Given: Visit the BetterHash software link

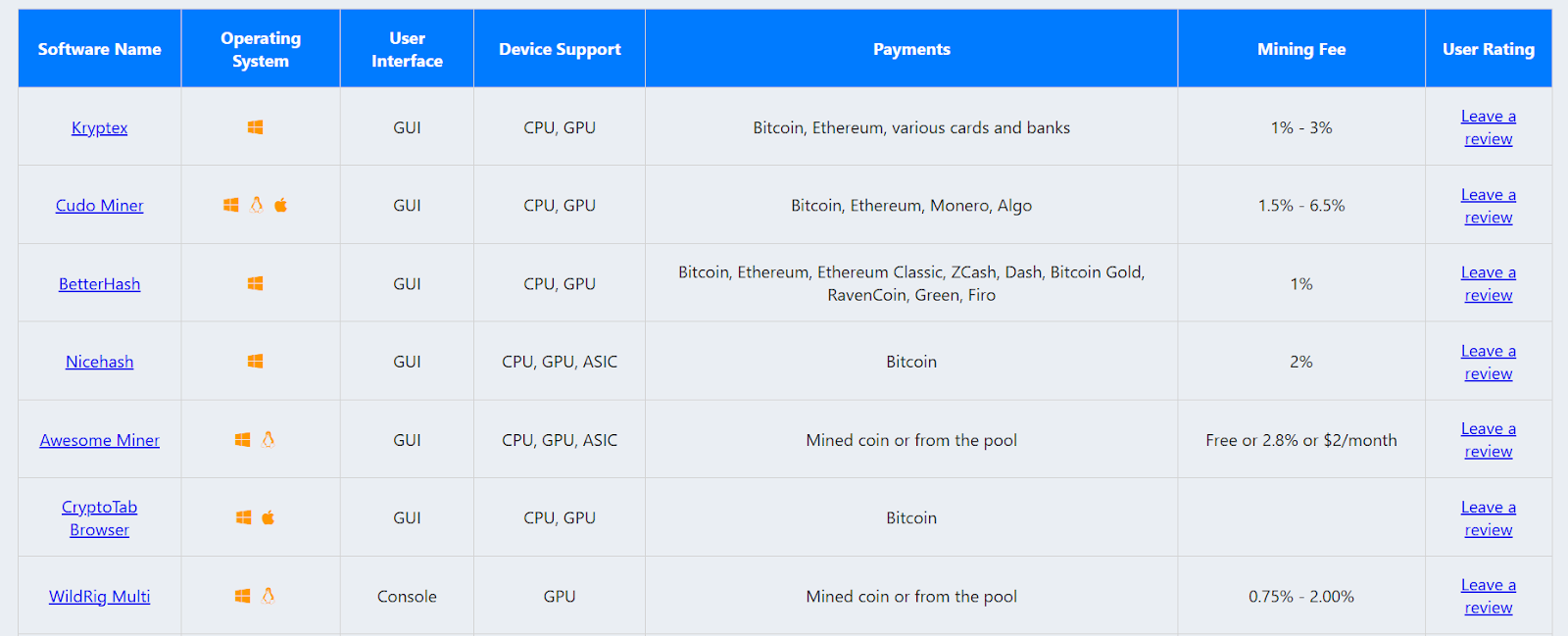Looking at the screenshot, I should pos(99,283).
